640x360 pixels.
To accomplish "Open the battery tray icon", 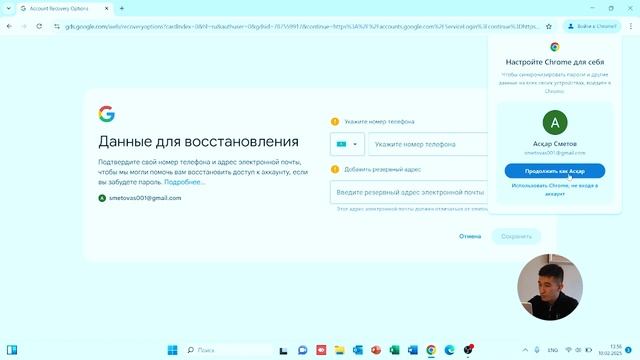I will coord(589,350).
